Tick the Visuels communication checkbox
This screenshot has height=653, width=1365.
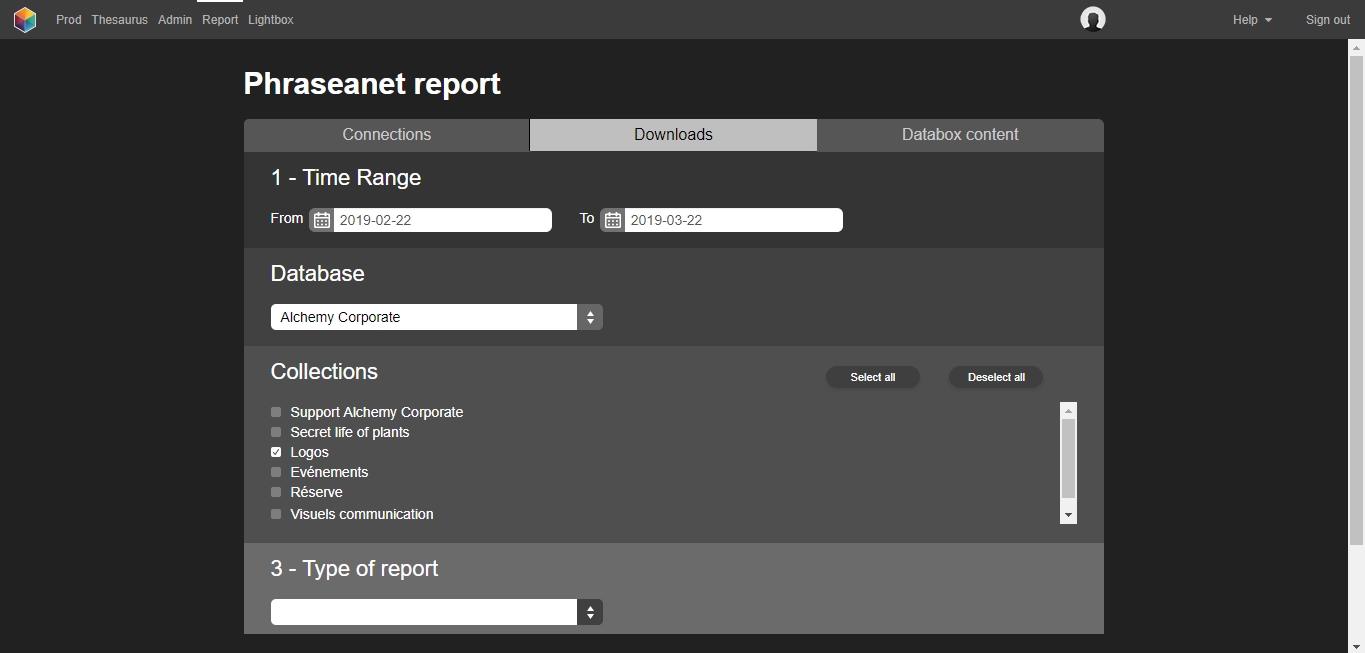pos(276,514)
